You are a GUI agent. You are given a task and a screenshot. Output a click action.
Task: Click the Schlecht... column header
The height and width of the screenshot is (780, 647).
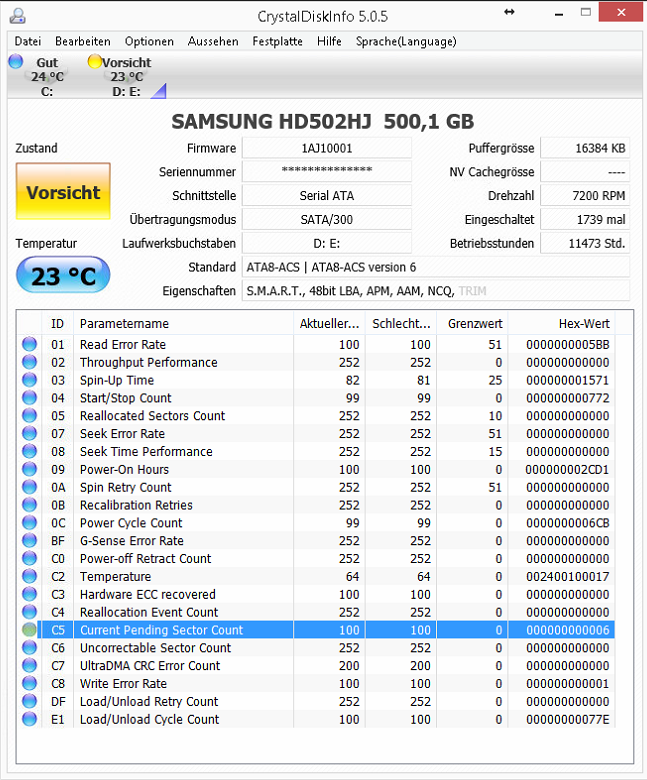click(401, 324)
